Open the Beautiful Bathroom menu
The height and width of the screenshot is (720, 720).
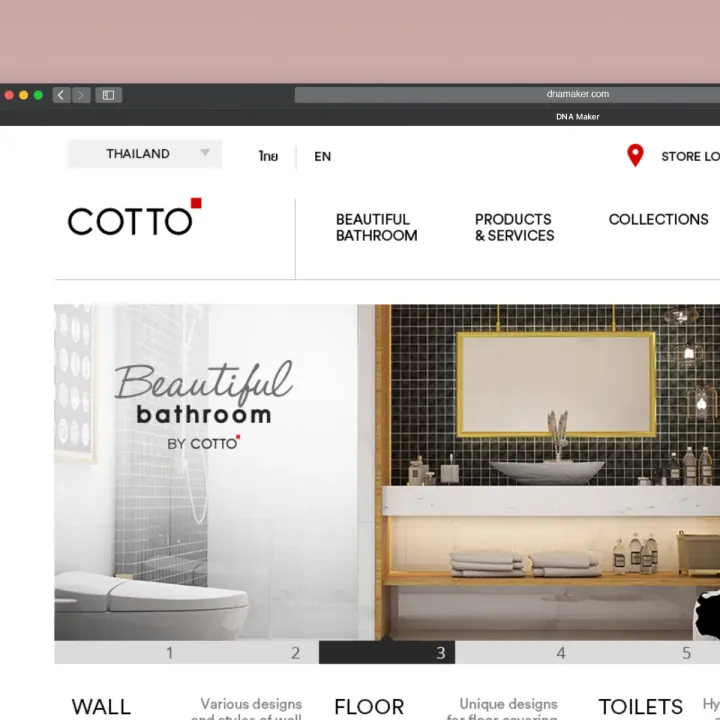(x=377, y=227)
